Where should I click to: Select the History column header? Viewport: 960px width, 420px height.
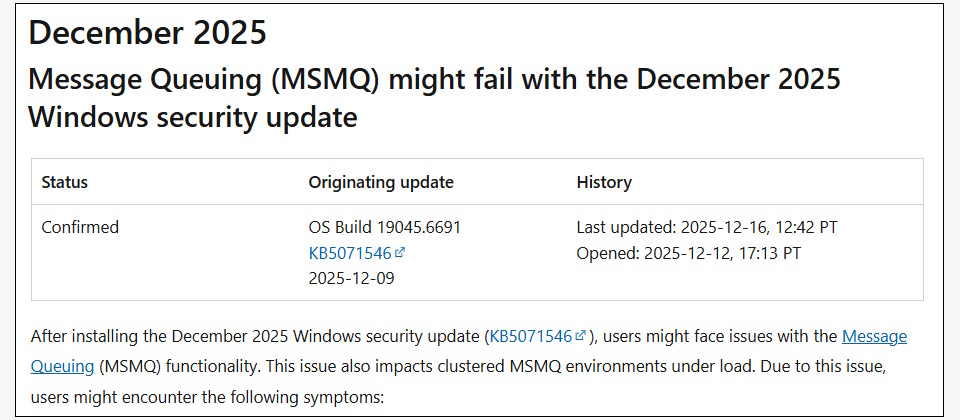click(x=604, y=182)
